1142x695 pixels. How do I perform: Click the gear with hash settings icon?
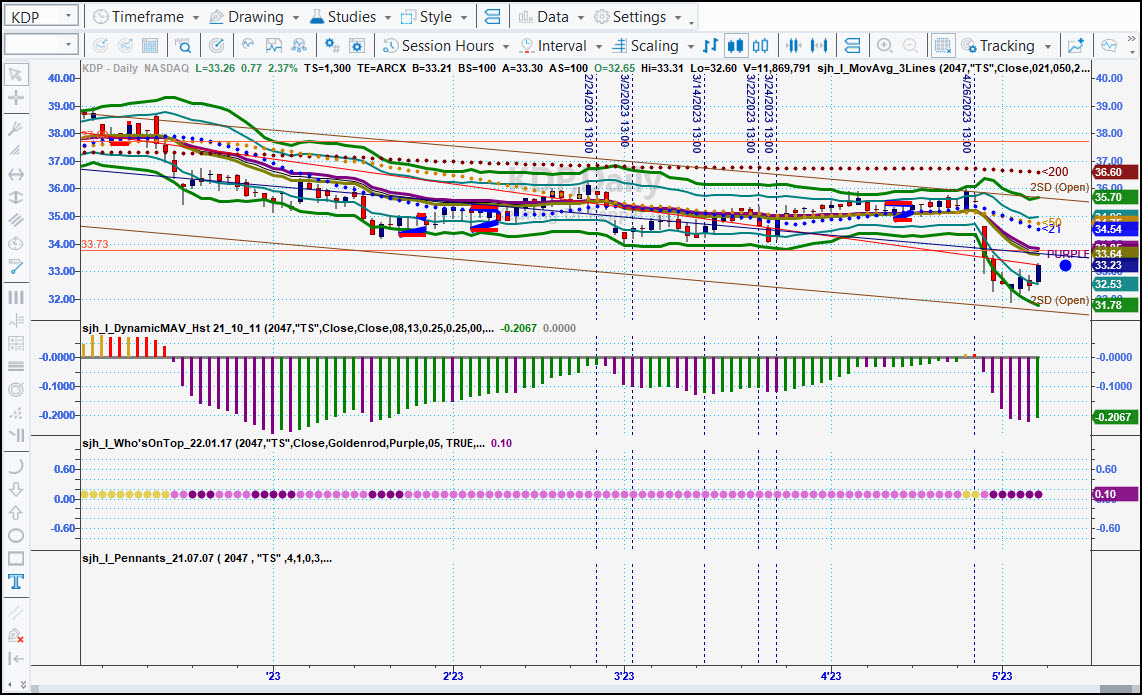click(x=331, y=46)
